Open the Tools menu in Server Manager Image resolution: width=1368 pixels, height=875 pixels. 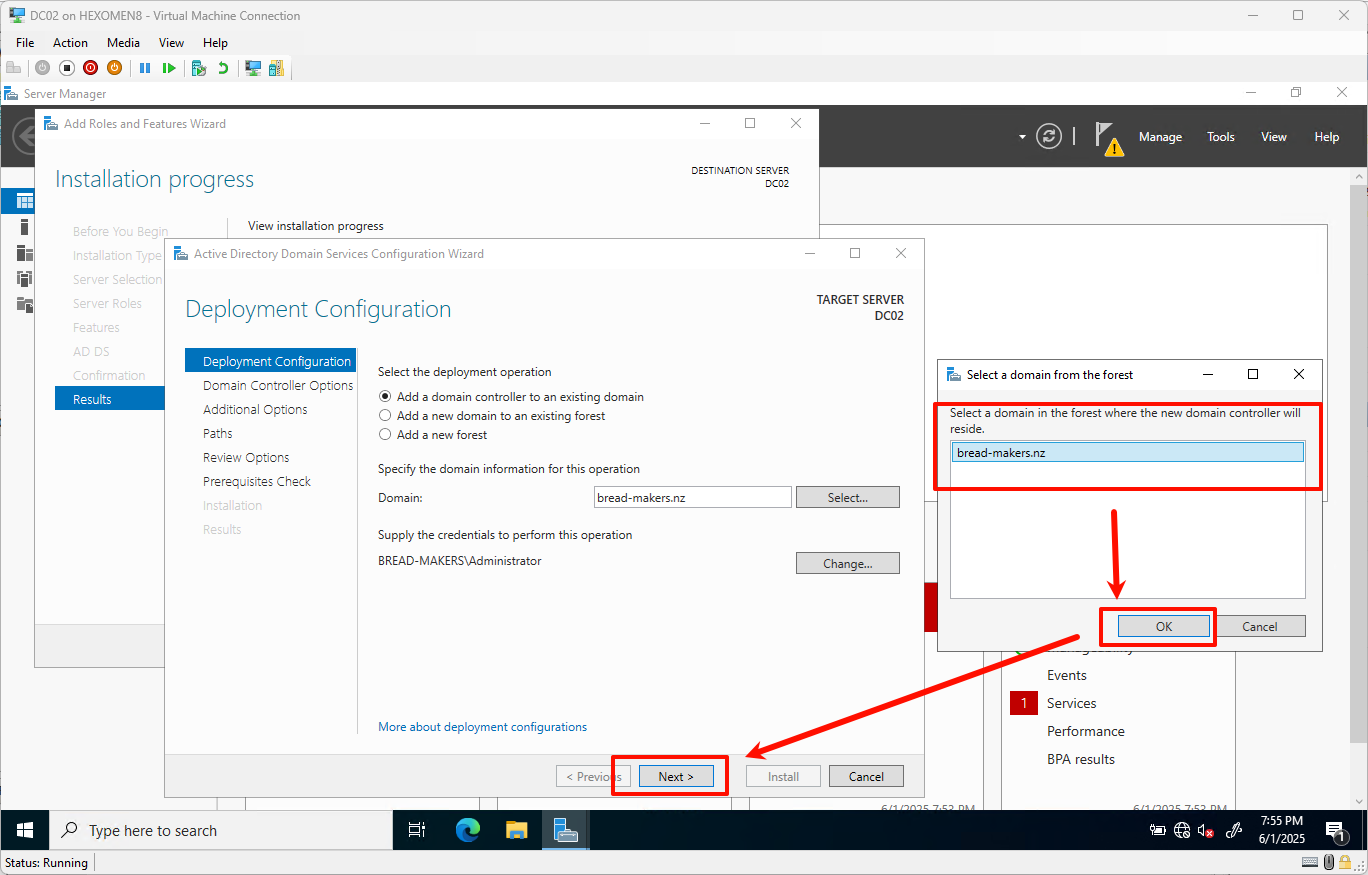point(1220,137)
